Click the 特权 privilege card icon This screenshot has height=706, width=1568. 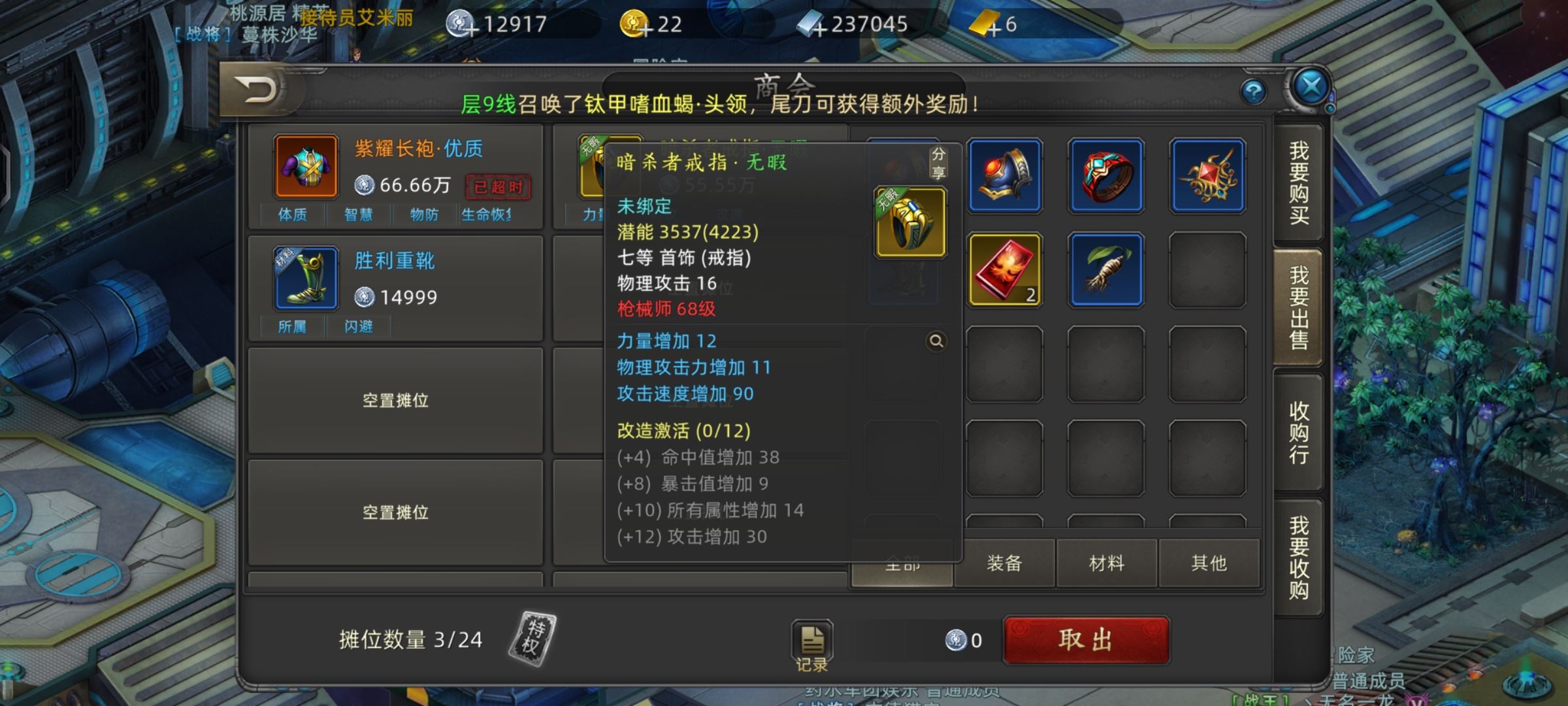click(x=532, y=639)
